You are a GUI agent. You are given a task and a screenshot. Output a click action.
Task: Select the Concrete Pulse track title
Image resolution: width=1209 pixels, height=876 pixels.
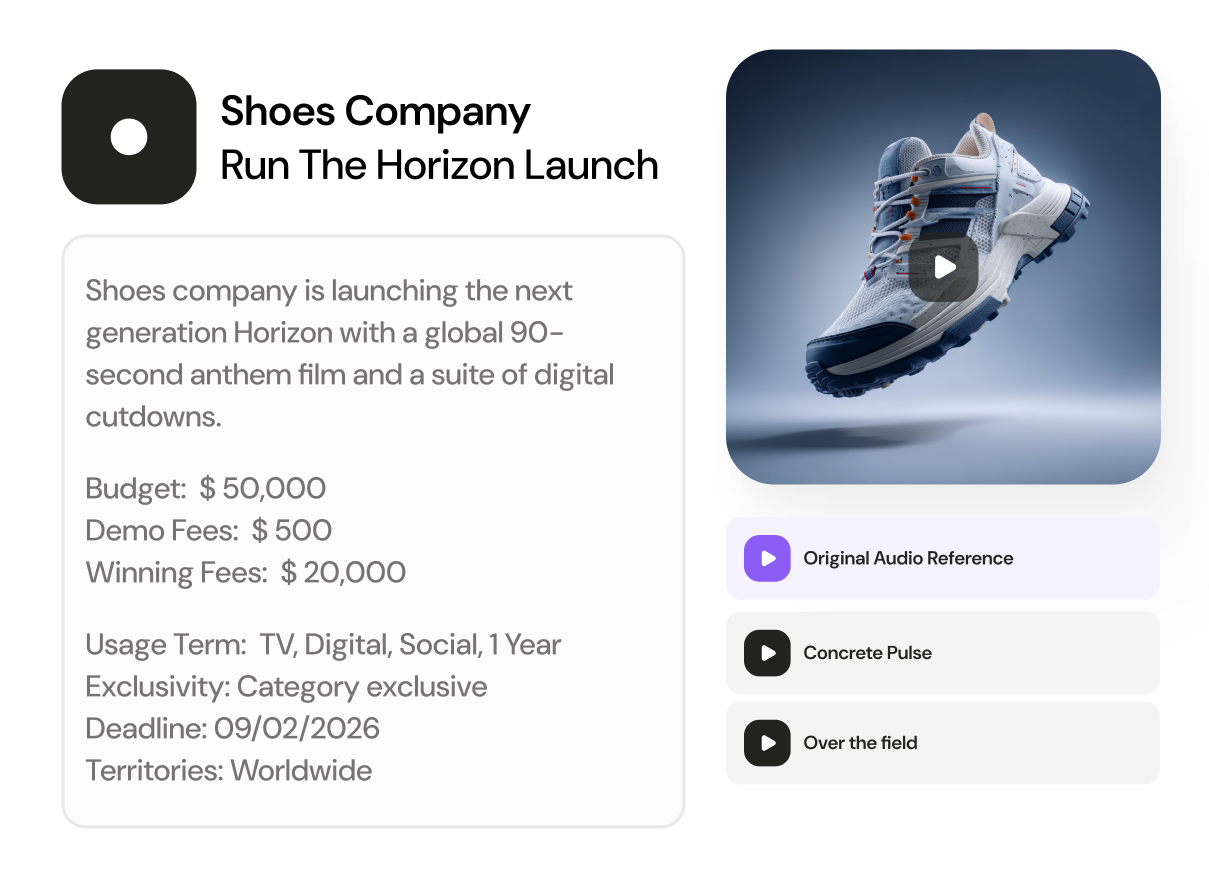tap(867, 653)
